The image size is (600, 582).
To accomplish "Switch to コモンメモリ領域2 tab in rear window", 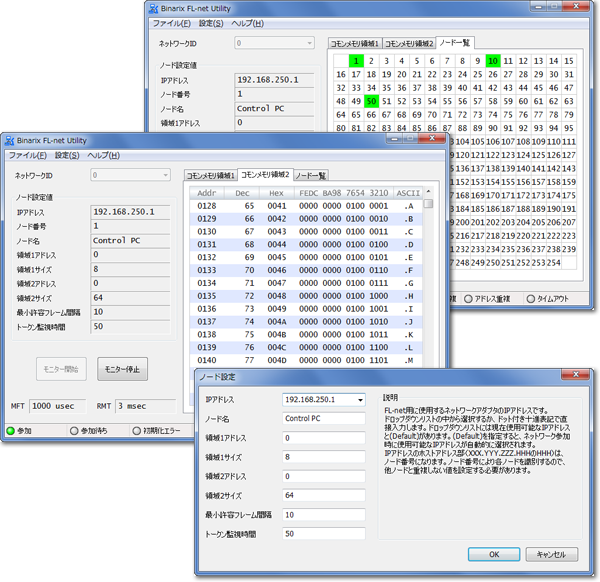I will [410, 43].
